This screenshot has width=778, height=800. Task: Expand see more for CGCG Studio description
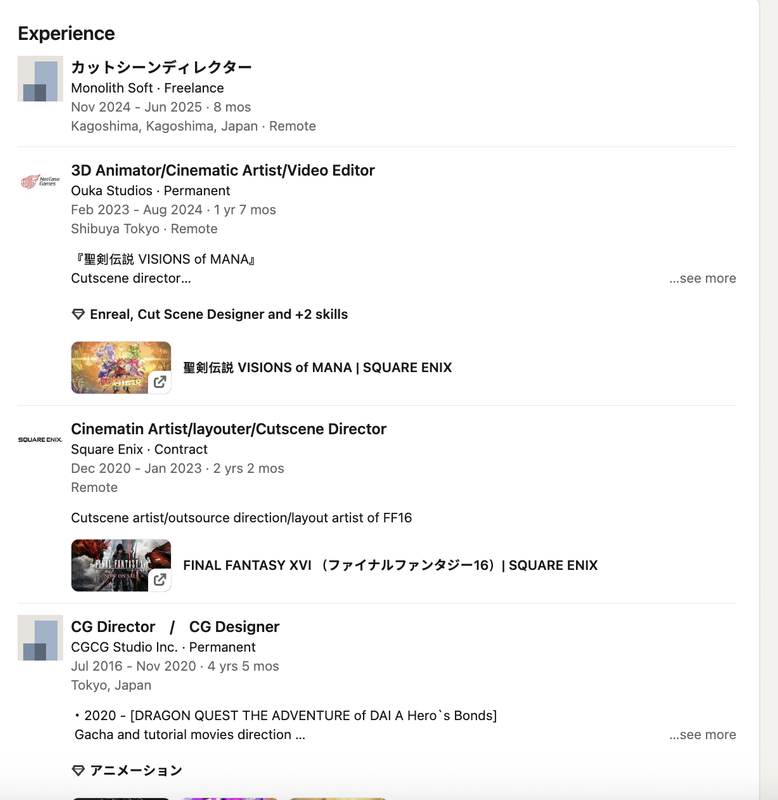[x=702, y=735]
